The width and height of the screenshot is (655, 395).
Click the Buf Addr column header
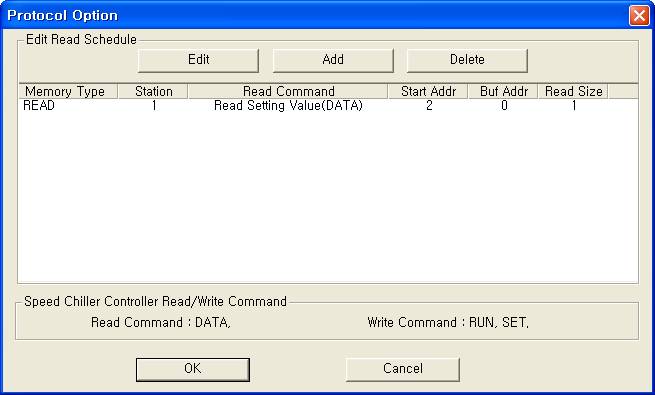[x=503, y=91]
